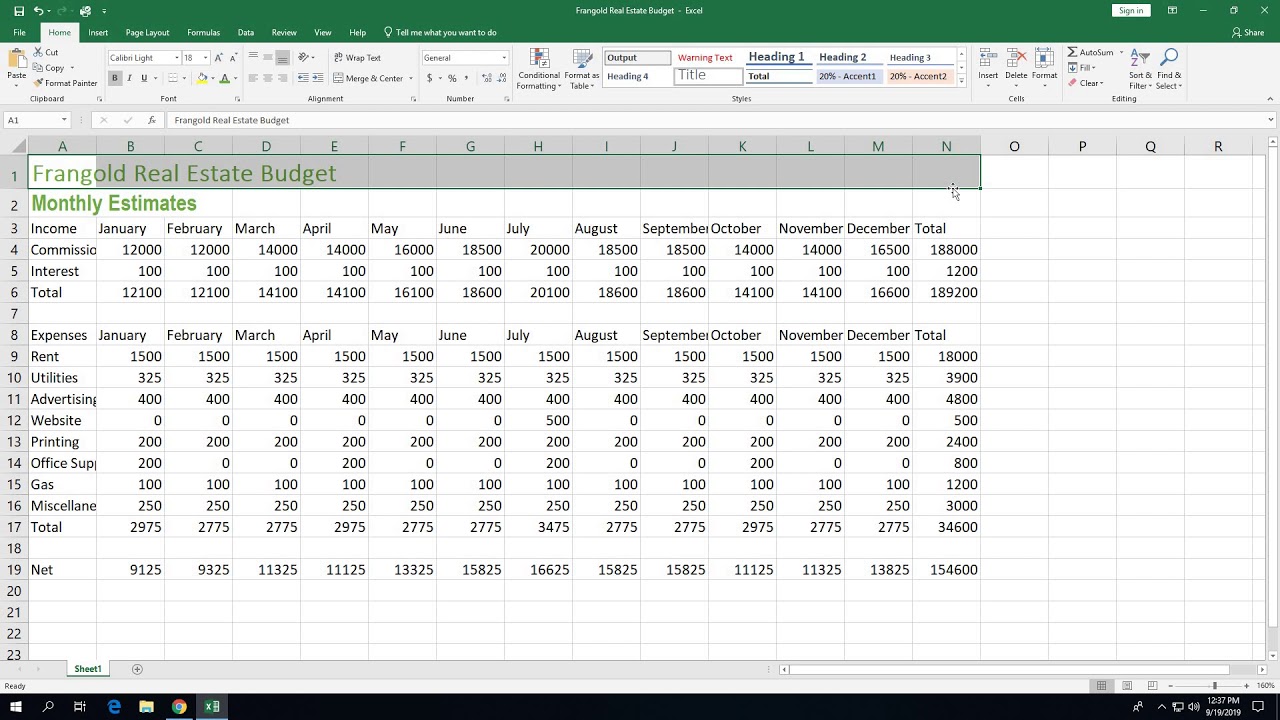Apply Comma Style format

tap(466, 78)
